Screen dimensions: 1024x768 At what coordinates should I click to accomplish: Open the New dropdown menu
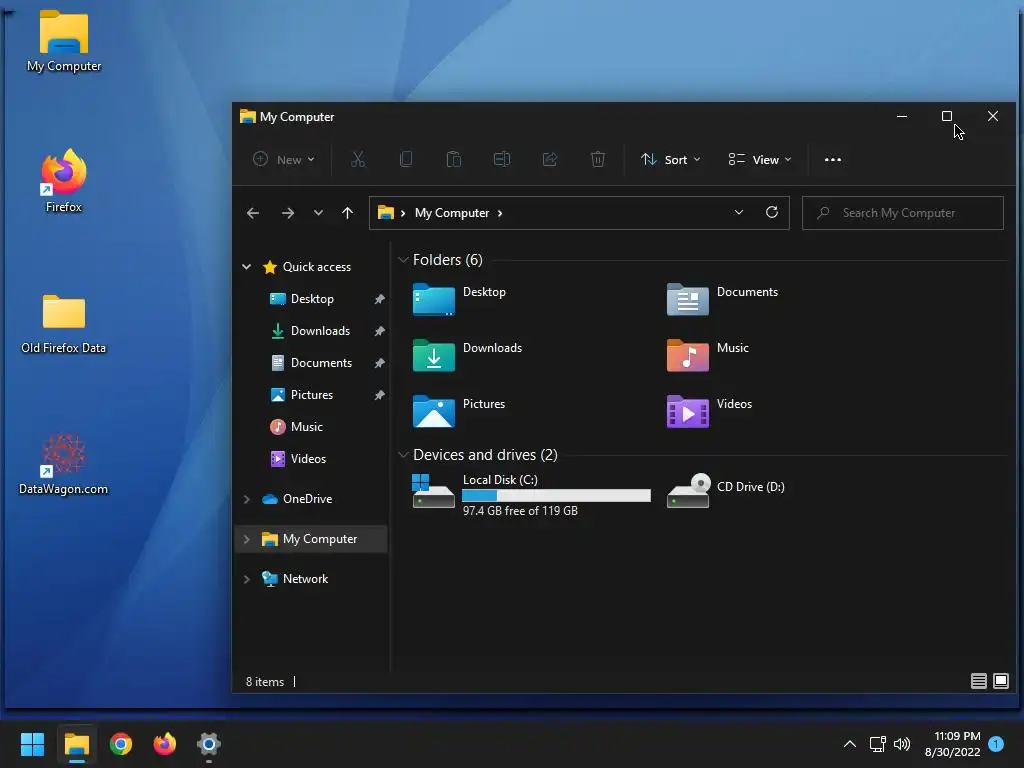point(284,159)
